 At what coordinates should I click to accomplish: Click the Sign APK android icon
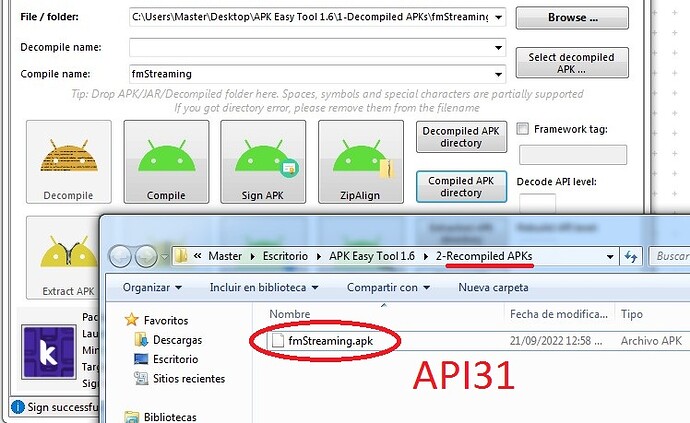[265, 158]
